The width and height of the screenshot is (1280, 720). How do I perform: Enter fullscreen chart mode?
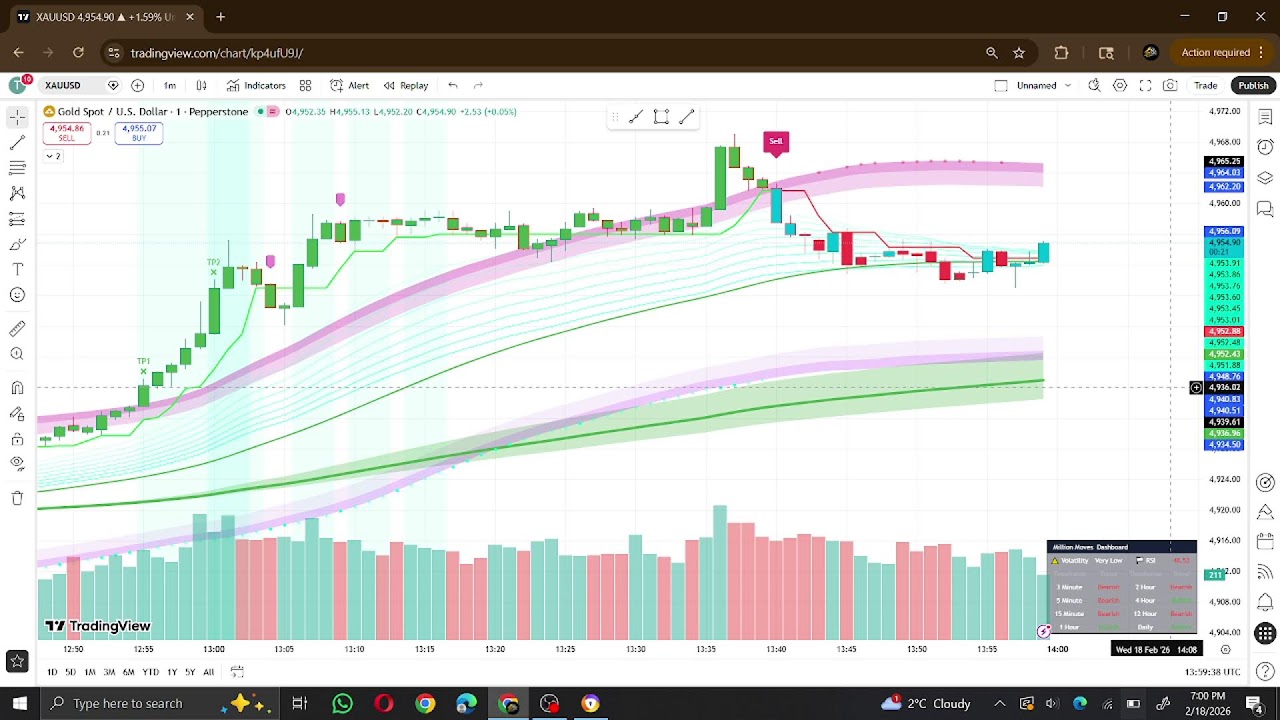point(1145,85)
